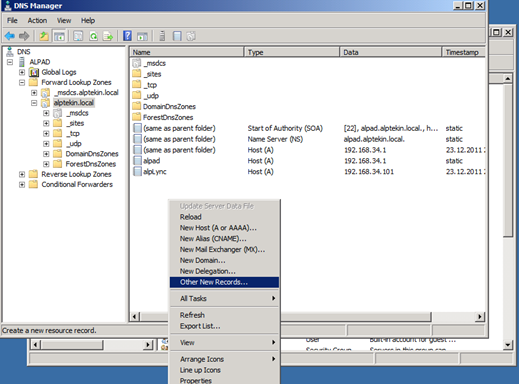
Task: Click the Back arrow toolbar icon
Action: [x=10, y=36]
